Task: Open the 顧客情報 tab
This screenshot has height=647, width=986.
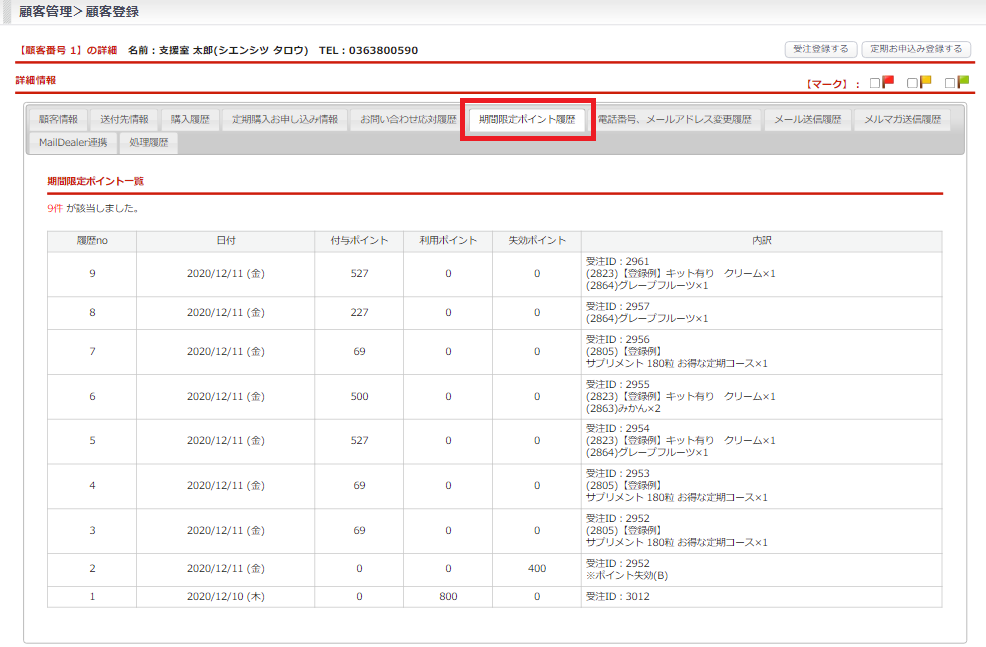Action: (x=58, y=120)
